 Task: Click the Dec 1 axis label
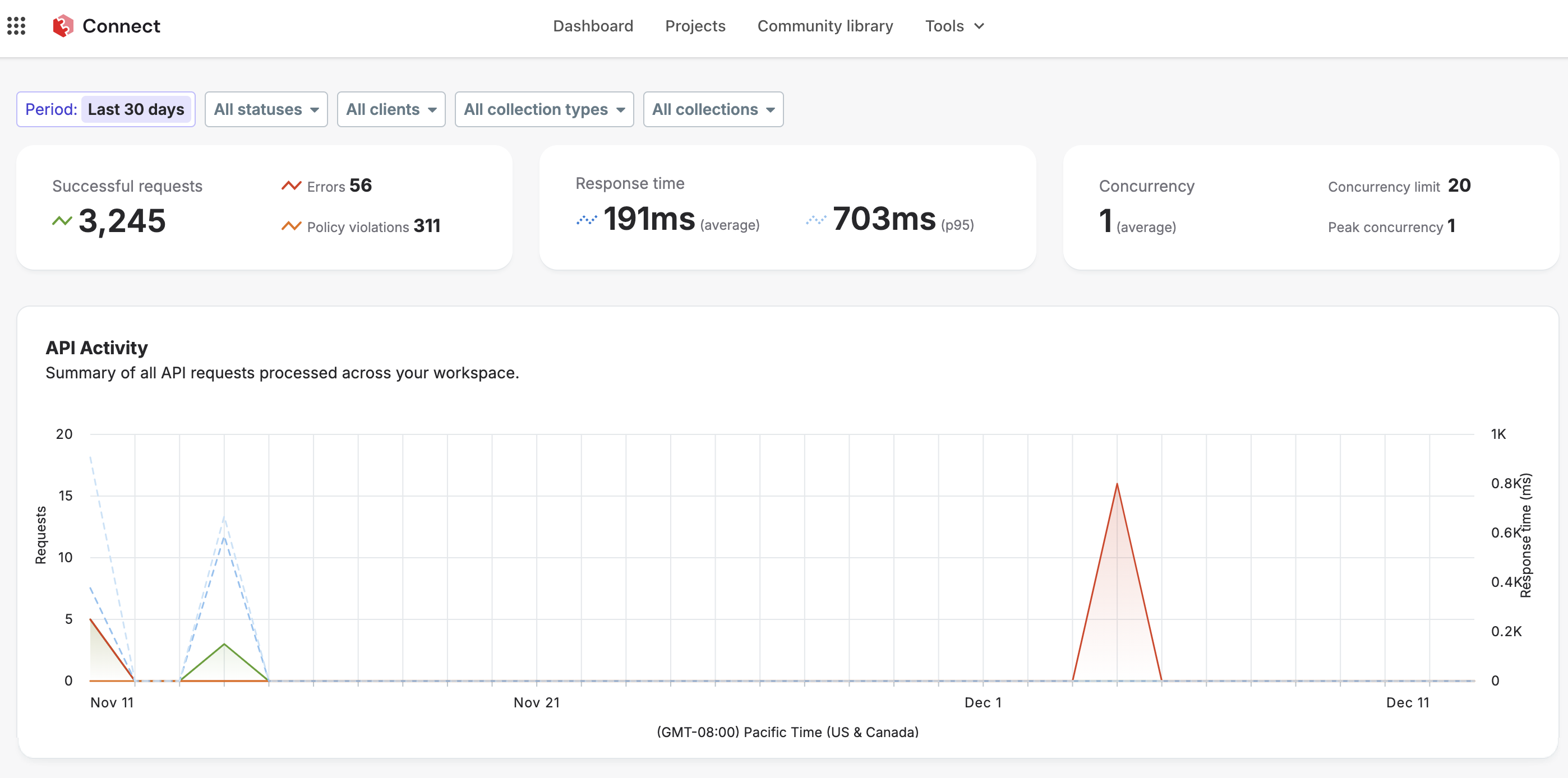pyautogui.click(x=983, y=702)
